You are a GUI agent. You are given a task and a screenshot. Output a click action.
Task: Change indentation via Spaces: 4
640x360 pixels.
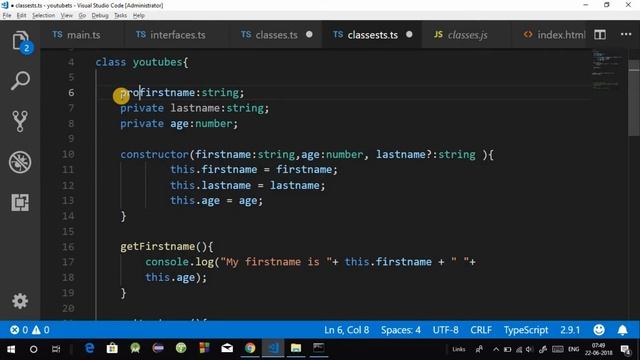[x=400, y=330]
